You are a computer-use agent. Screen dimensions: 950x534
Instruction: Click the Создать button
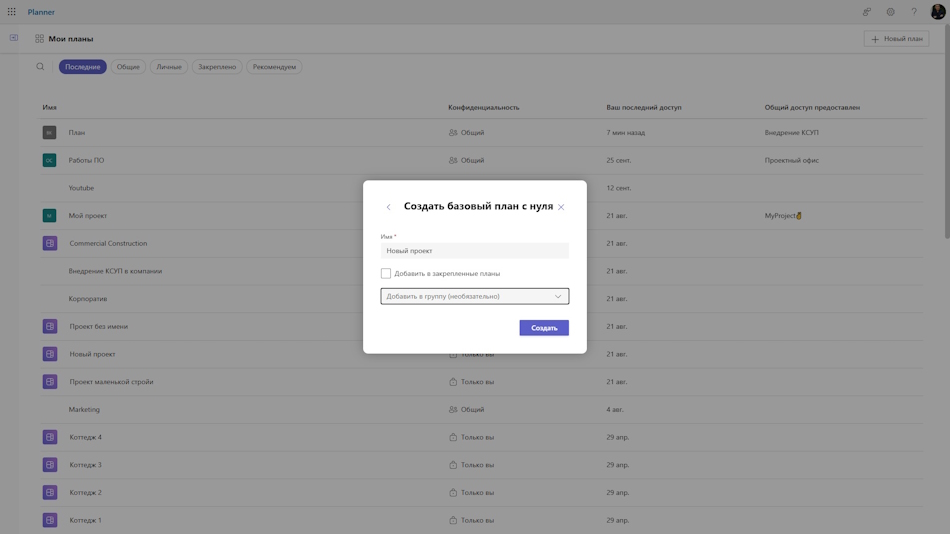[x=544, y=328]
